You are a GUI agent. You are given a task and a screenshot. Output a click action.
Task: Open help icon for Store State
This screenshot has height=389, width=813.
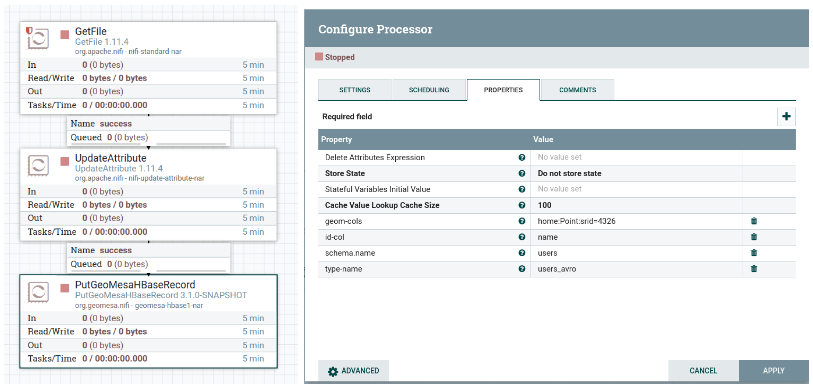(522, 173)
